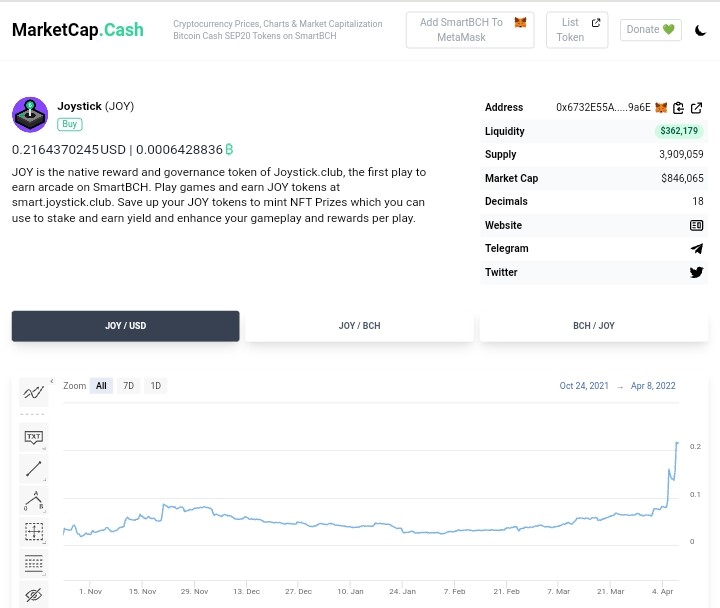Click the green Buy button
The width and height of the screenshot is (720, 608).
point(70,124)
